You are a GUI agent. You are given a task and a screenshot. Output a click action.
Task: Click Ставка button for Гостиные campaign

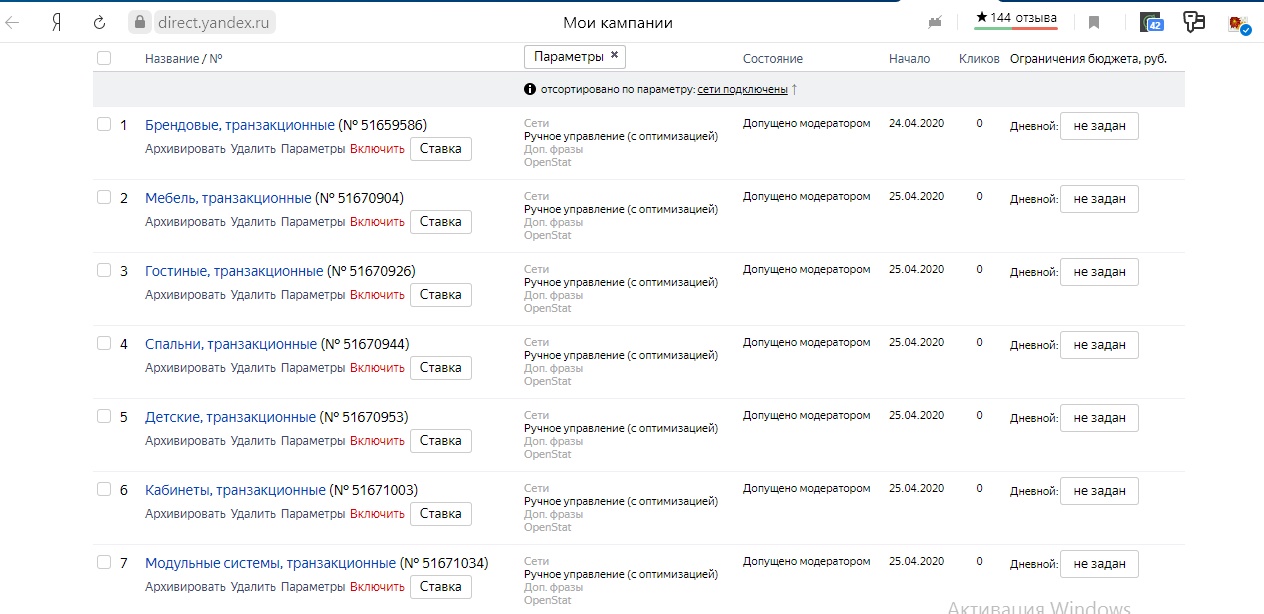point(441,295)
